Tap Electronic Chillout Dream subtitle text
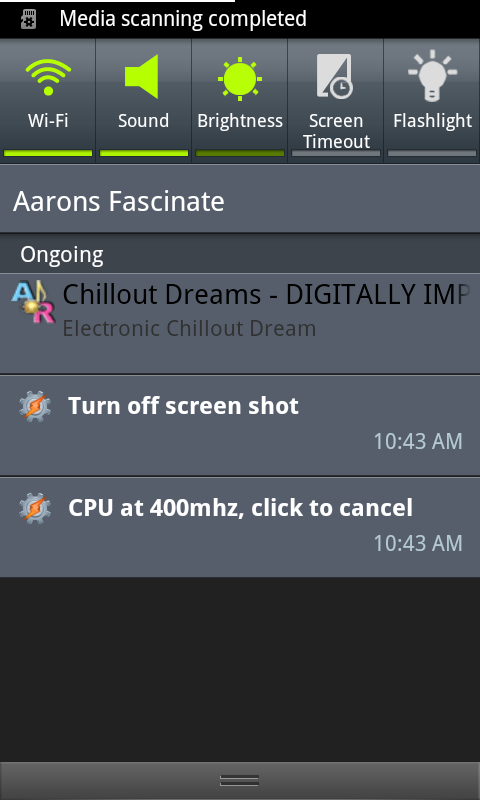480x800 pixels. click(189, 329)
